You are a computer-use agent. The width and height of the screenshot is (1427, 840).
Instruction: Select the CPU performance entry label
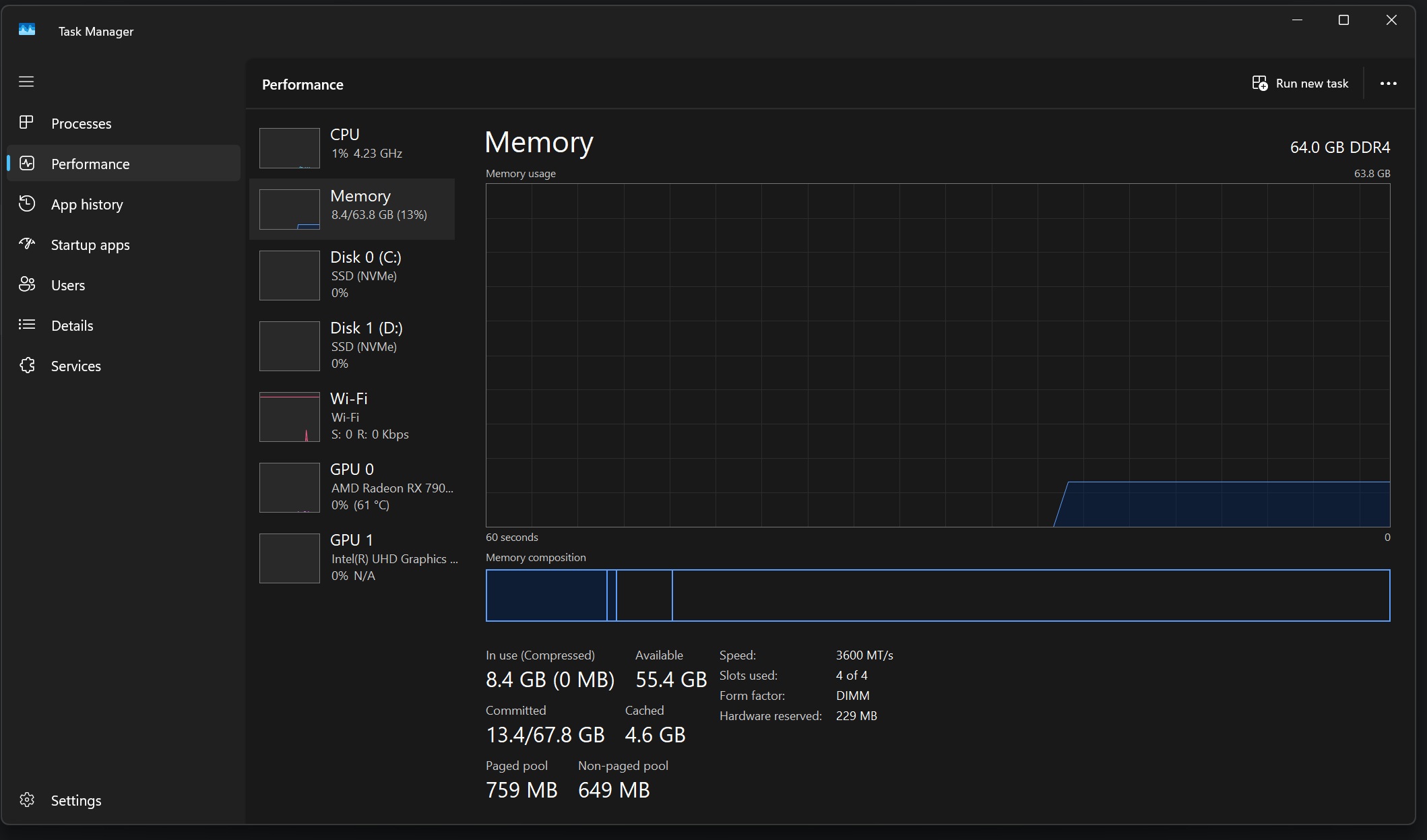click(345, 134)
